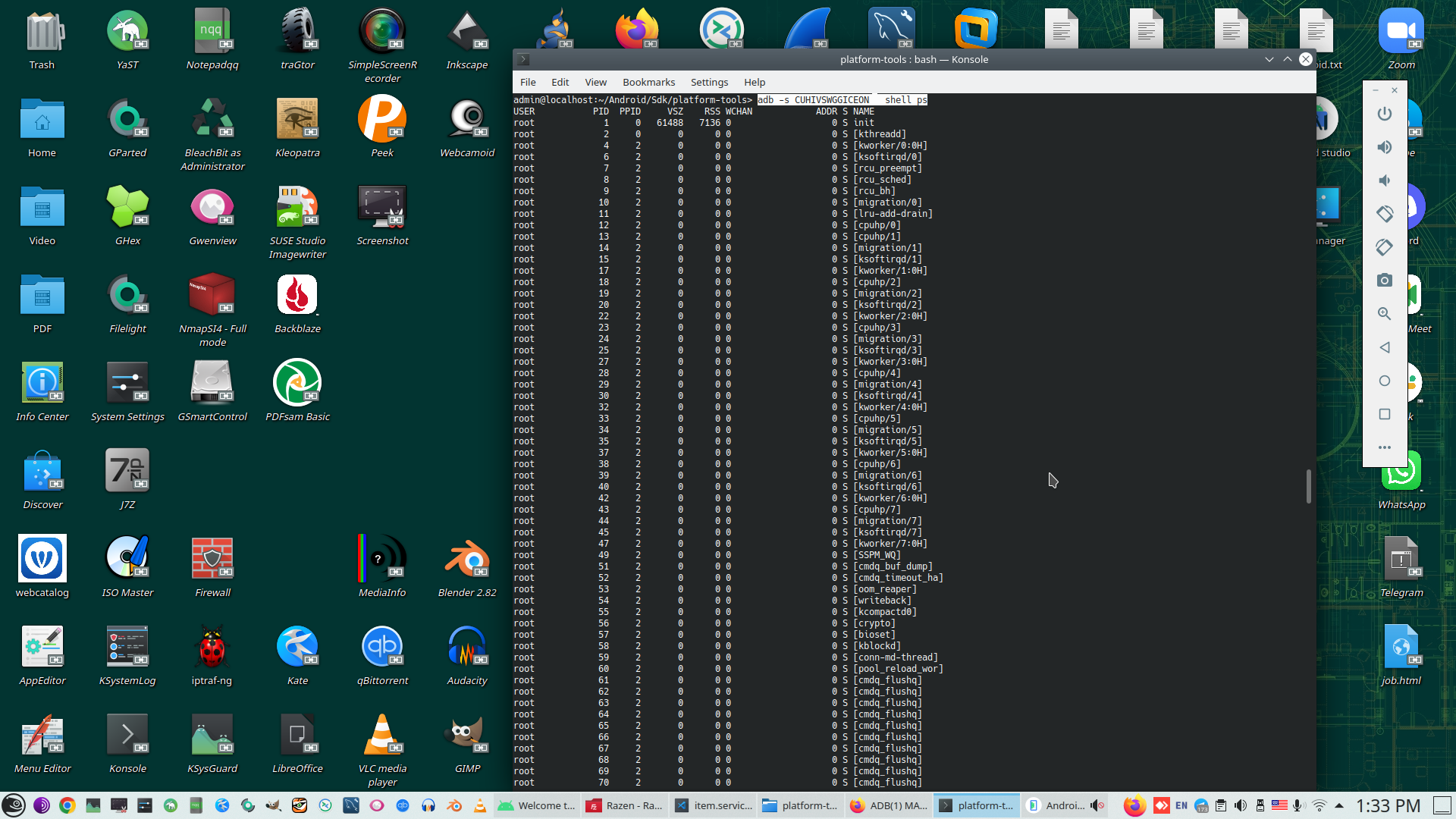Click system tray volume speaker icon

(x=1241, y=805)
